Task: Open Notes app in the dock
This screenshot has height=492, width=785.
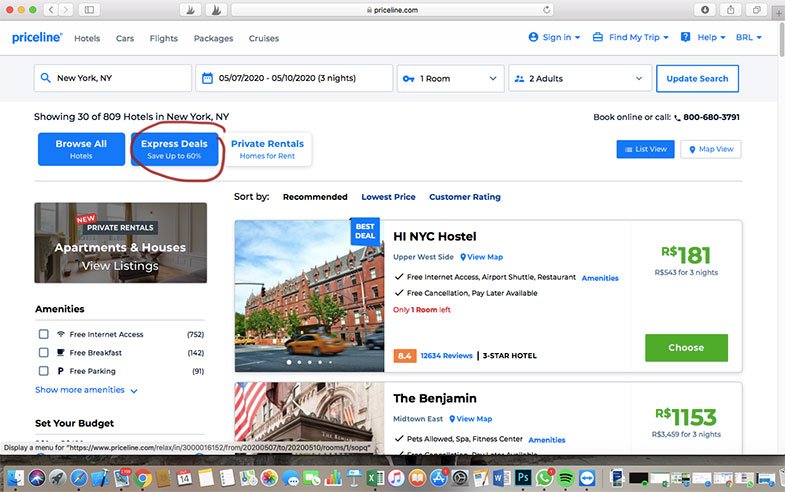Action: pyautogui.click(x=206, y=478)
